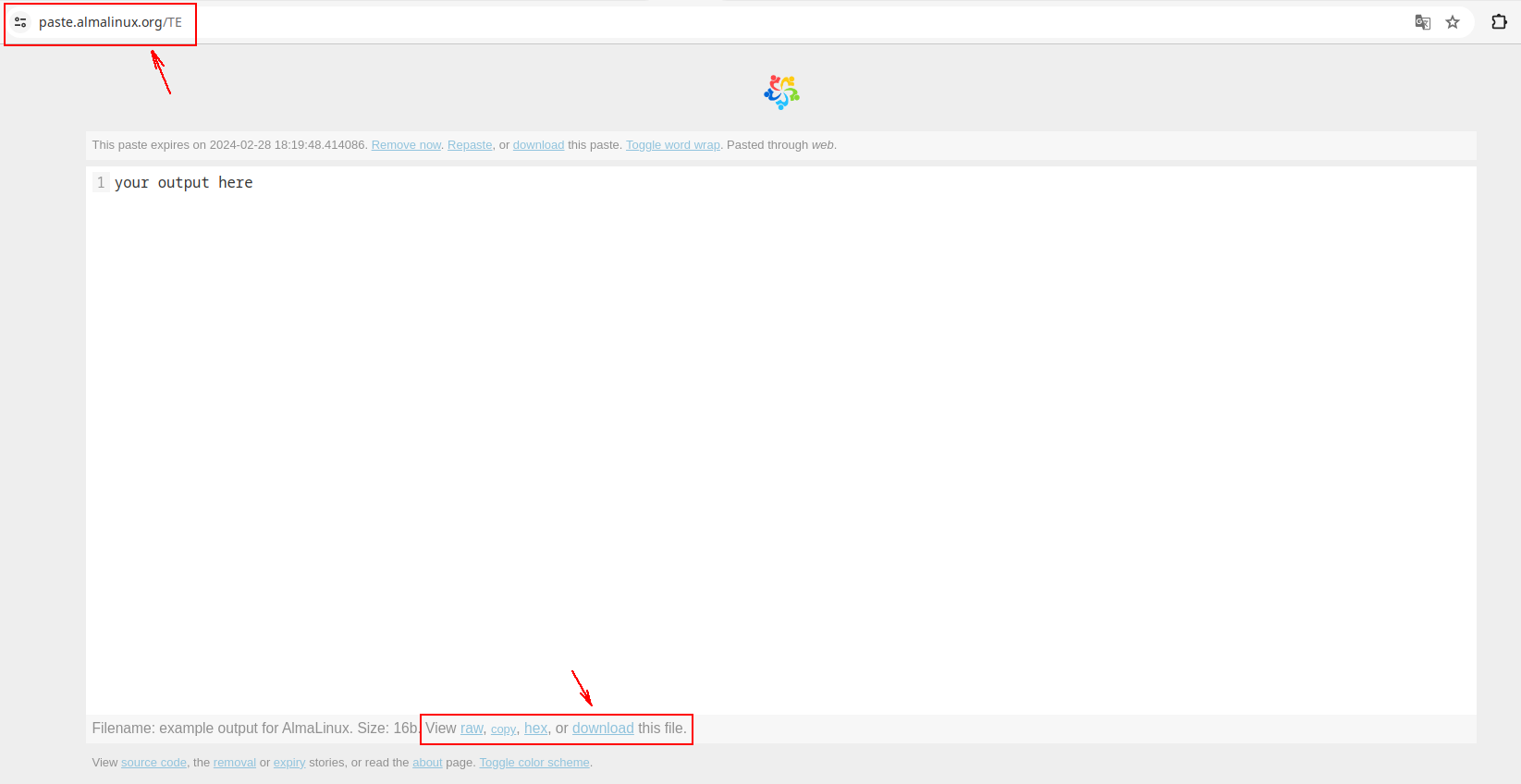Image resolution: width=1521 pixels, height=784 pixels.
Task: Click the paste.almalinux.org URL field
Action: 110,22
